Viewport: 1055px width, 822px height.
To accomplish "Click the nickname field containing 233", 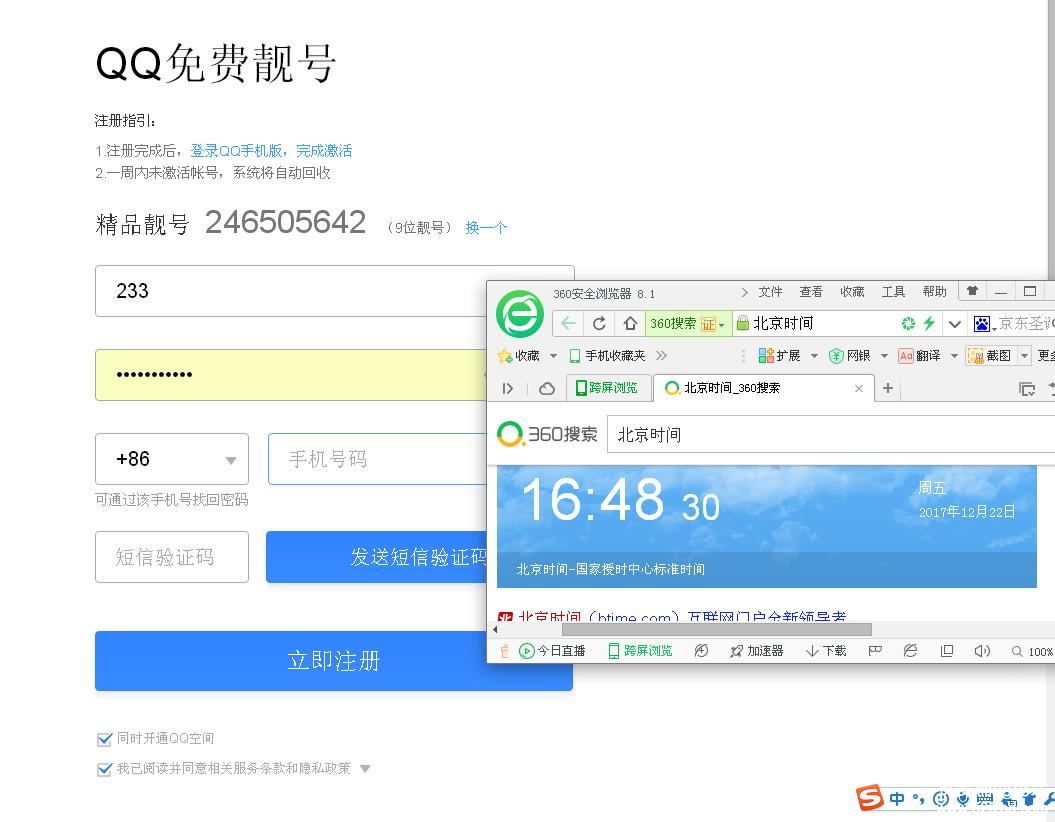I will [x=291, y=291].
